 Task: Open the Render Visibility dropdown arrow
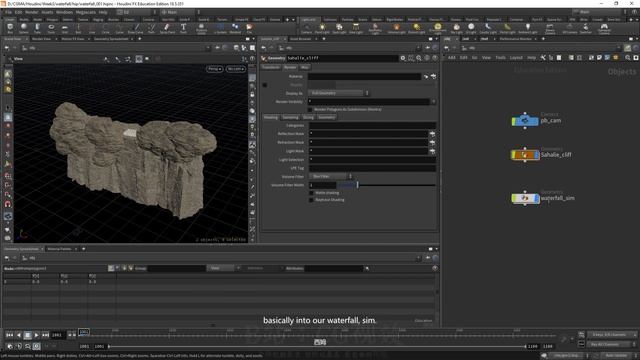click(x=433, y=102)
